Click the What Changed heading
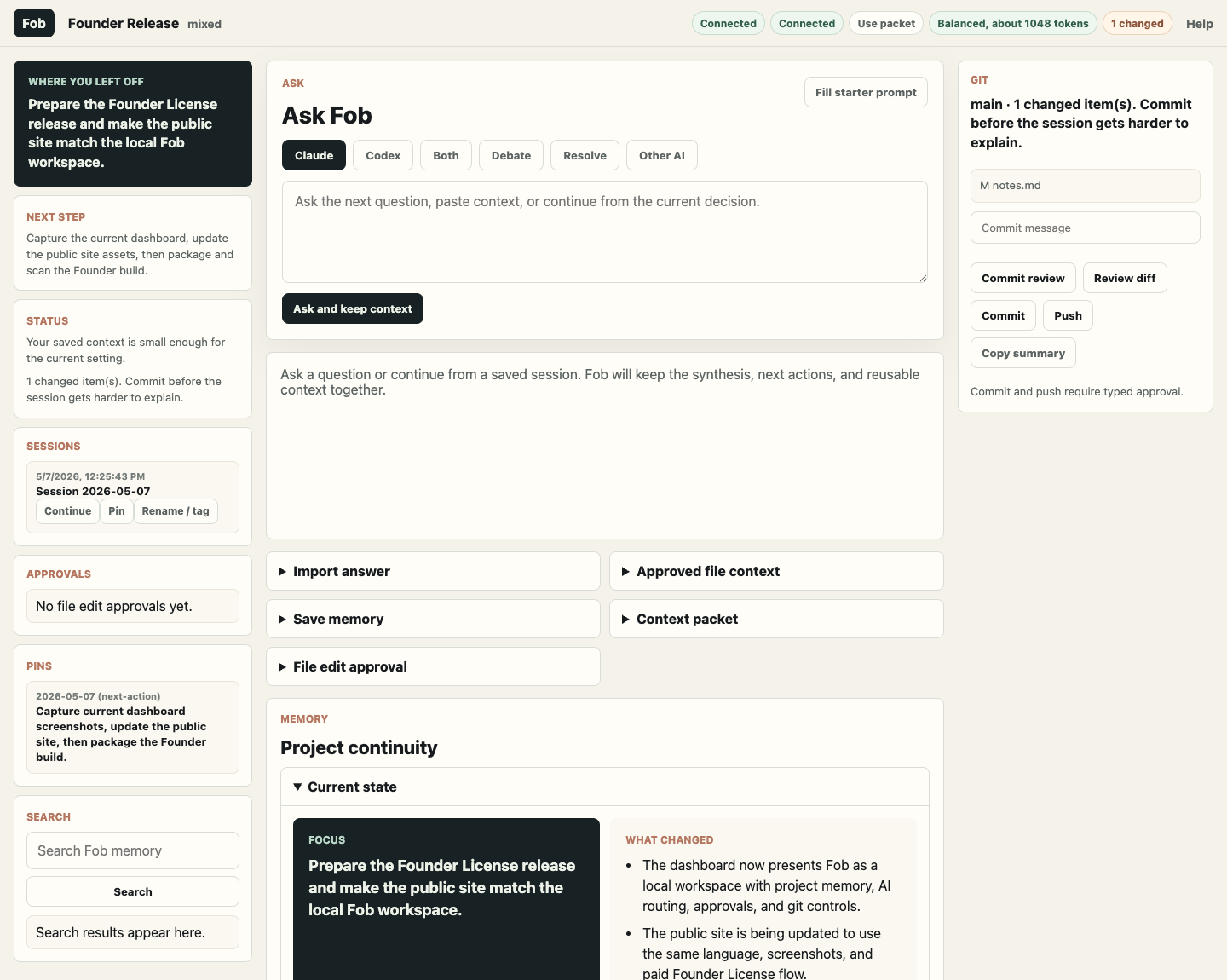The image size is (1227, 980). tap(669, 839)
